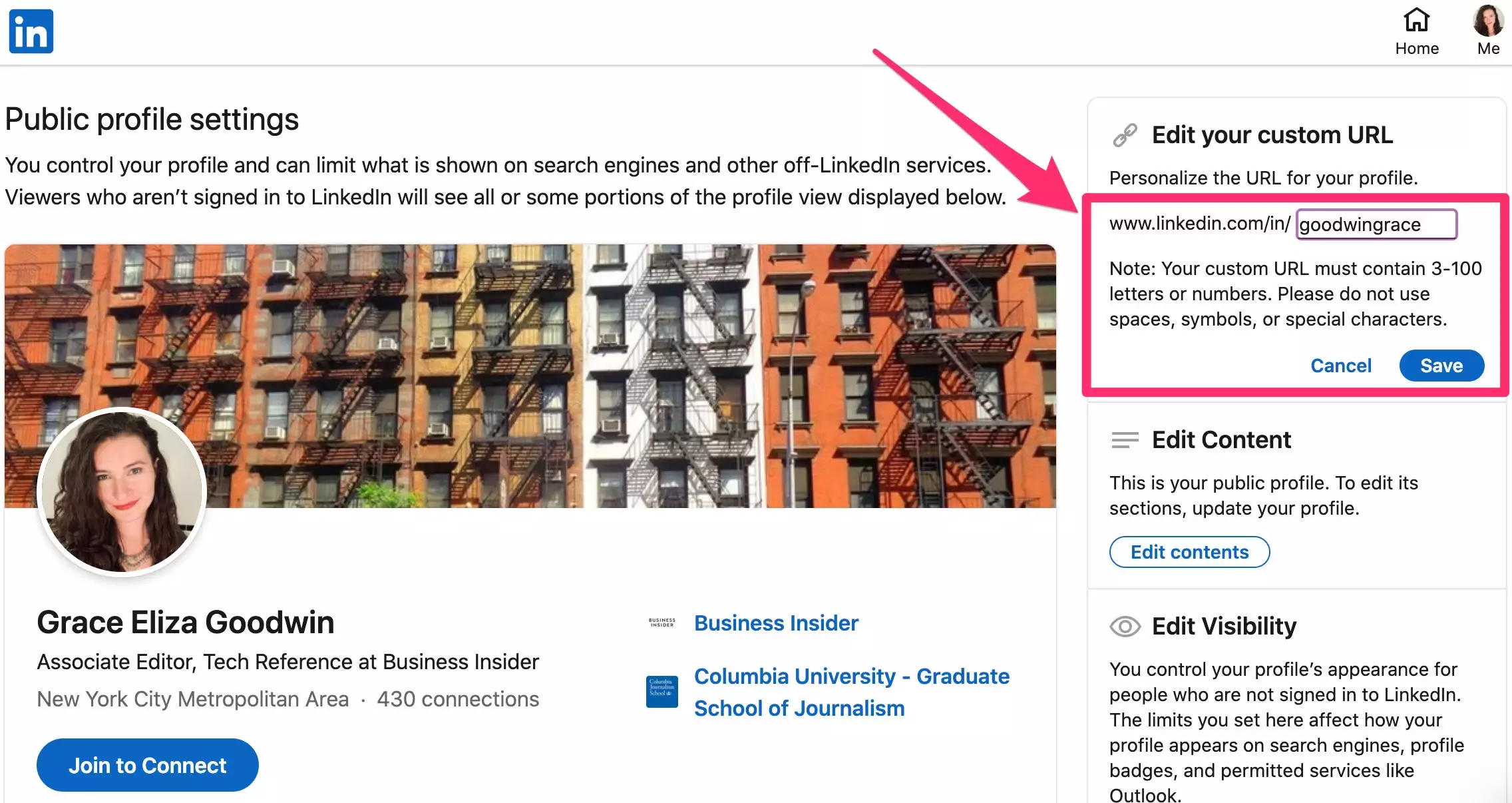Click the Grace Eliza Goodwin name heading
This screenshot has width=1512, height=803.
tap(186, 623)
